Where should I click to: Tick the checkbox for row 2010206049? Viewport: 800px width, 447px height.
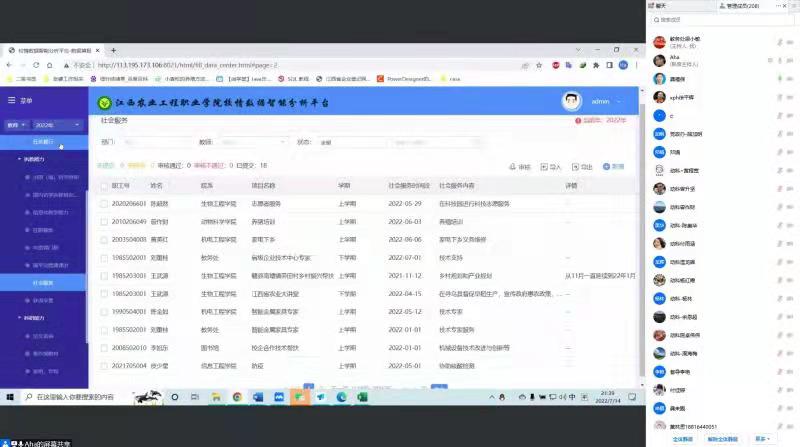[102, 222]
